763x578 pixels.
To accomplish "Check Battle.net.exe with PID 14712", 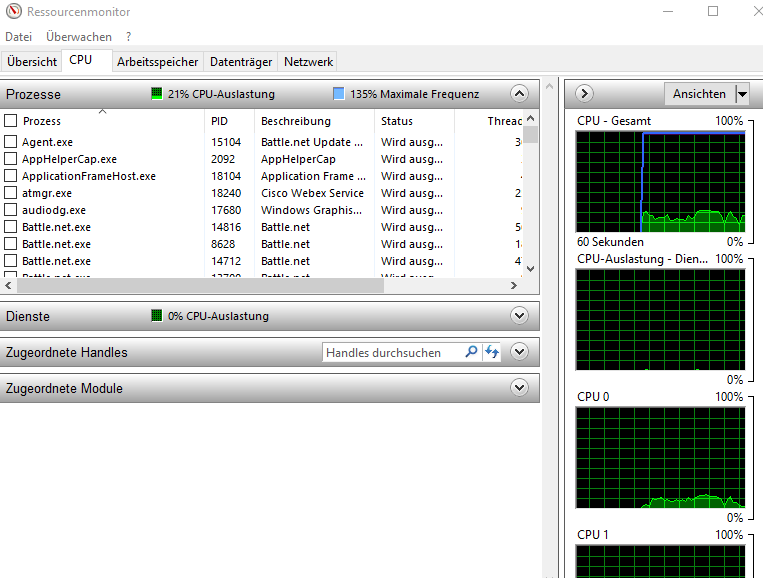I will [x=11, y=261].
